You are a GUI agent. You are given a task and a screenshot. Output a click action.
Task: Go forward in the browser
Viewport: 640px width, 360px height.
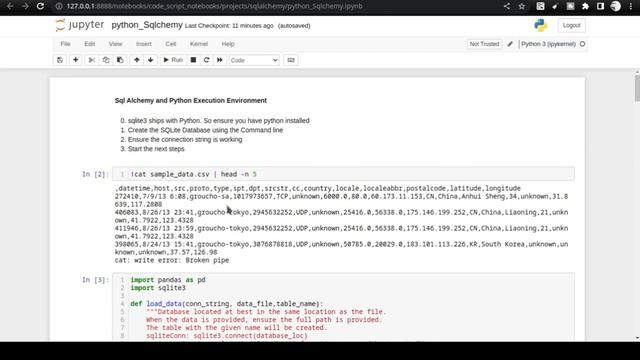pos(25,6)
